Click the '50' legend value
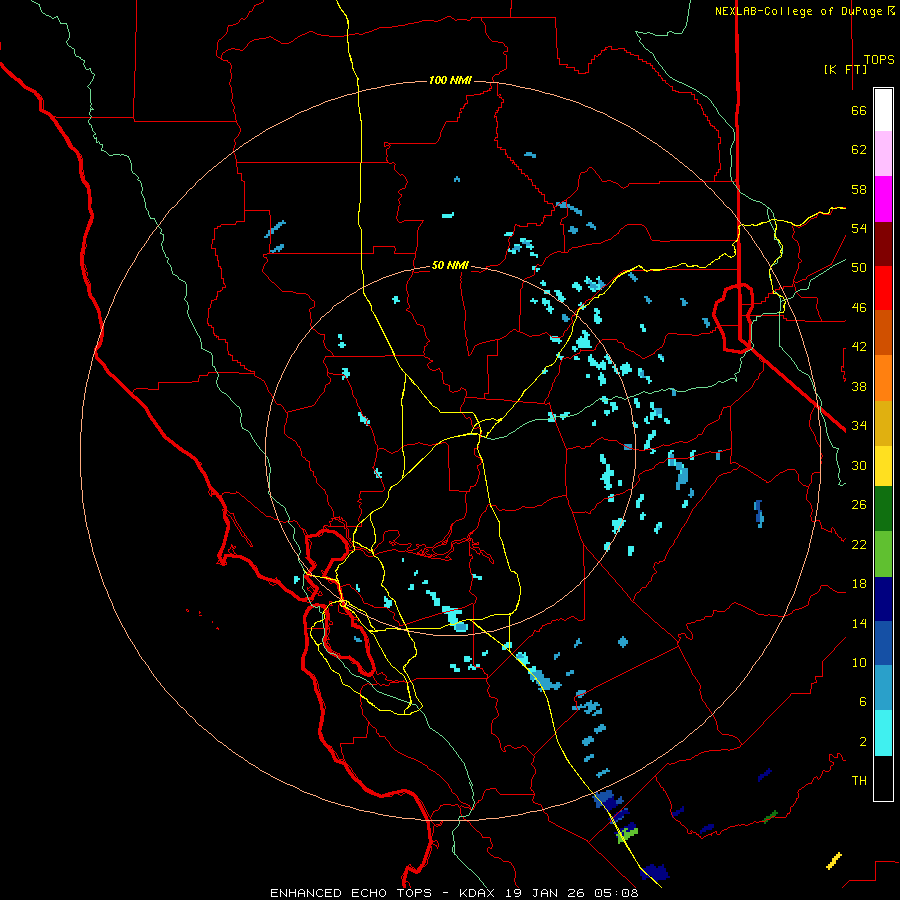 pos(859,268)
